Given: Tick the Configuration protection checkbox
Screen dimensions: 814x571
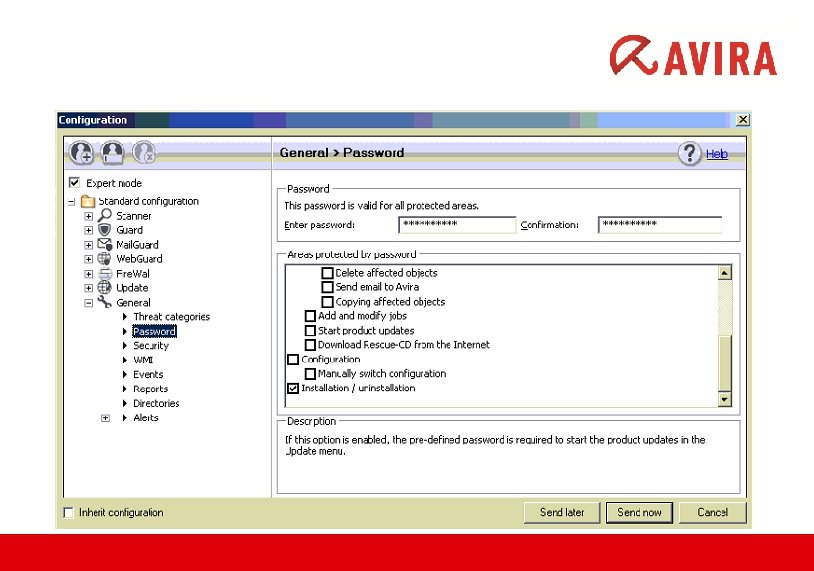Looking at the screenshot, I should pos(293,359).
